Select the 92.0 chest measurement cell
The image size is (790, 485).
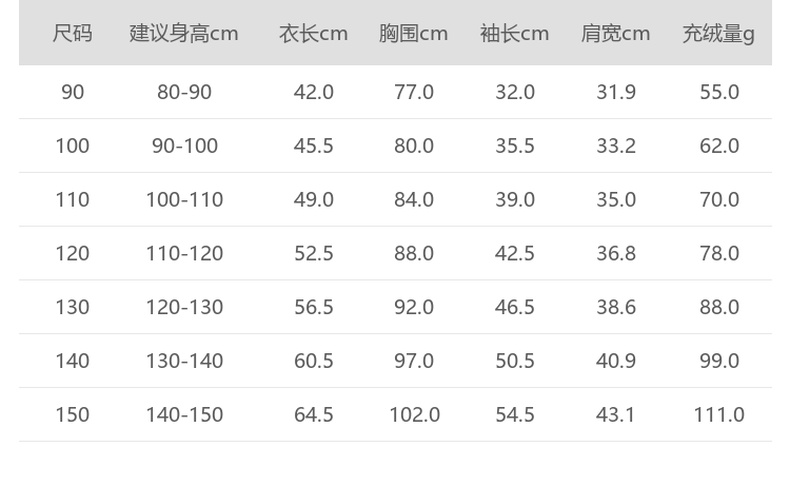(x=413, y=307)
